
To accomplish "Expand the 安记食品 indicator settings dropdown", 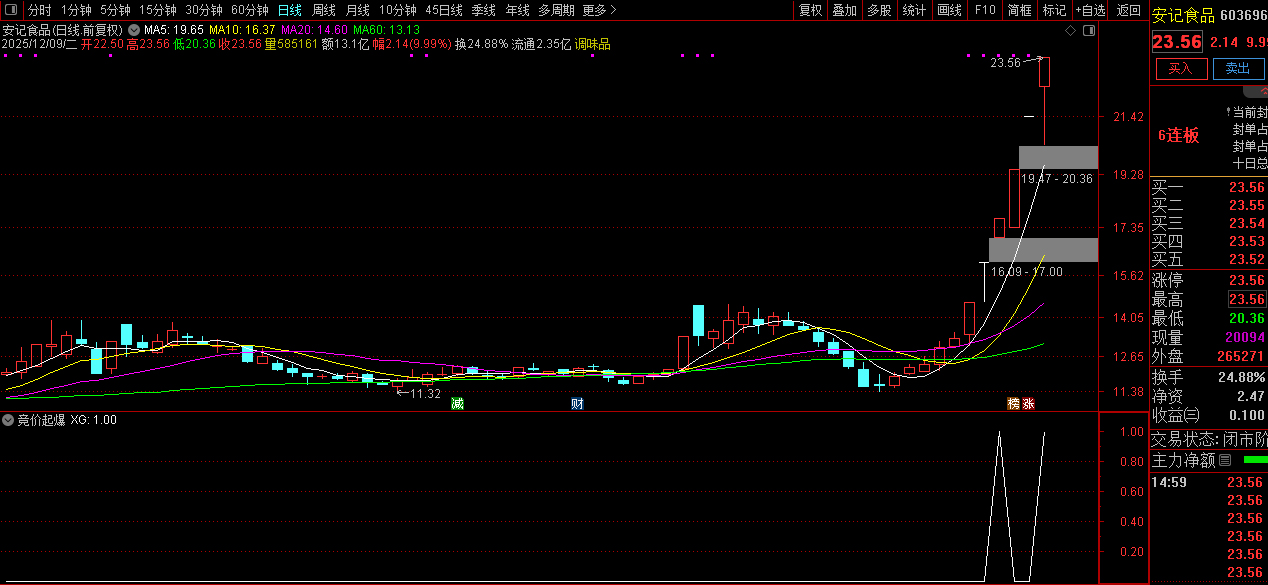I will 133,30.
